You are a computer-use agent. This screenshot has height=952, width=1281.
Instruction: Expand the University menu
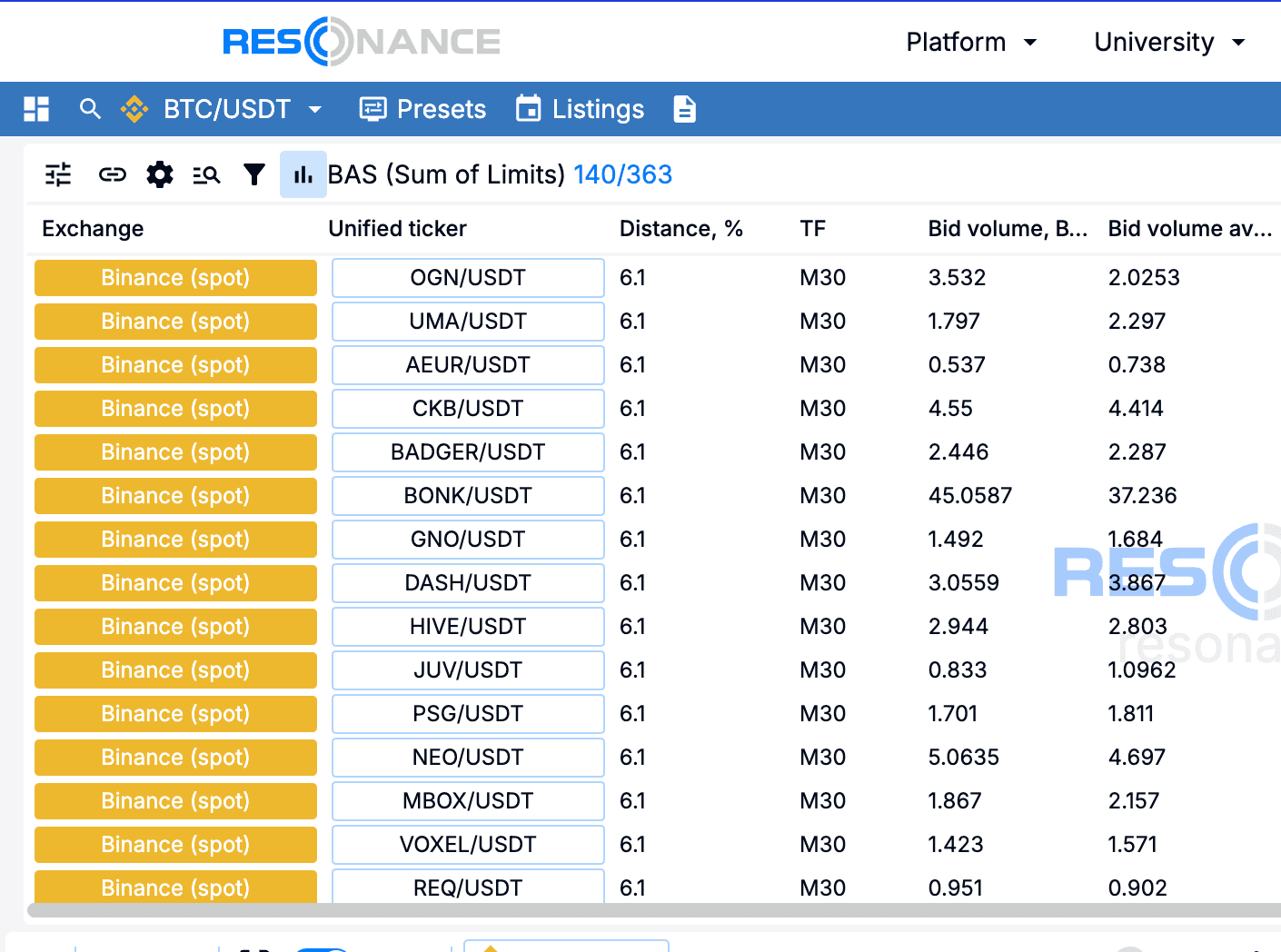(1169, 42)
